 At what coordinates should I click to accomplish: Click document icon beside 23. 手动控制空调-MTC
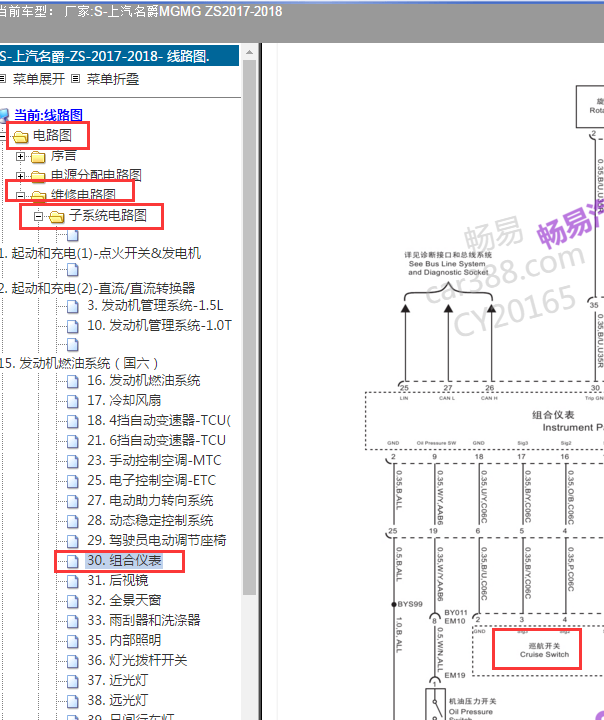tap(73, 461)
